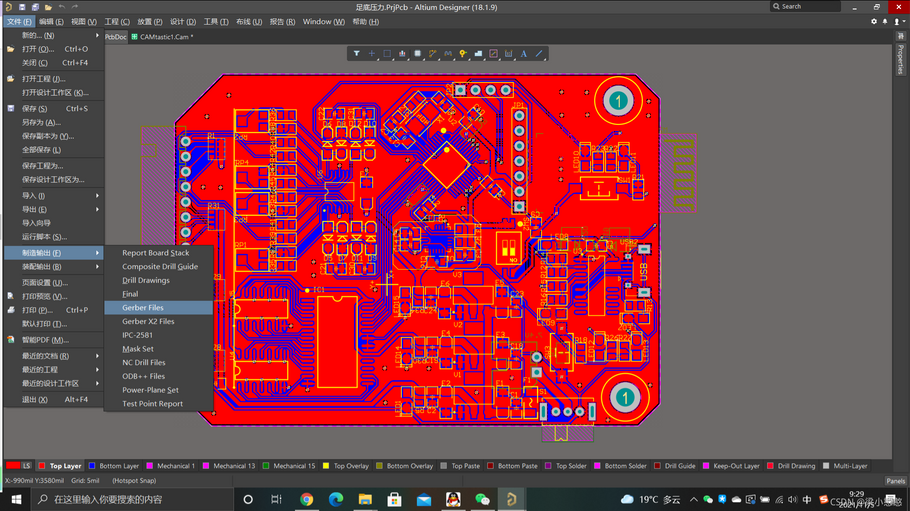
Task: Choose Gerber Files from the submenu
Action: (143, 308)
